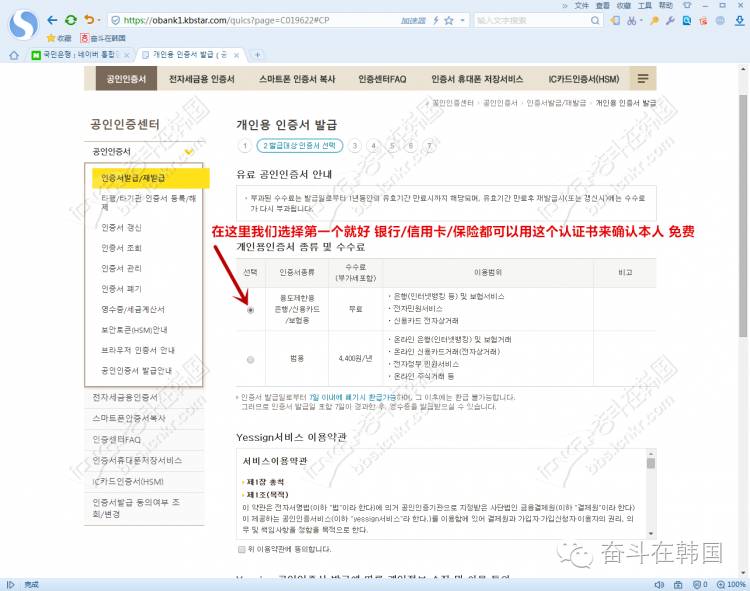Viewport: 750px width, 591px height.
Task: Click the search text input box
Action: pyautogui.click(x=531, y=21)
